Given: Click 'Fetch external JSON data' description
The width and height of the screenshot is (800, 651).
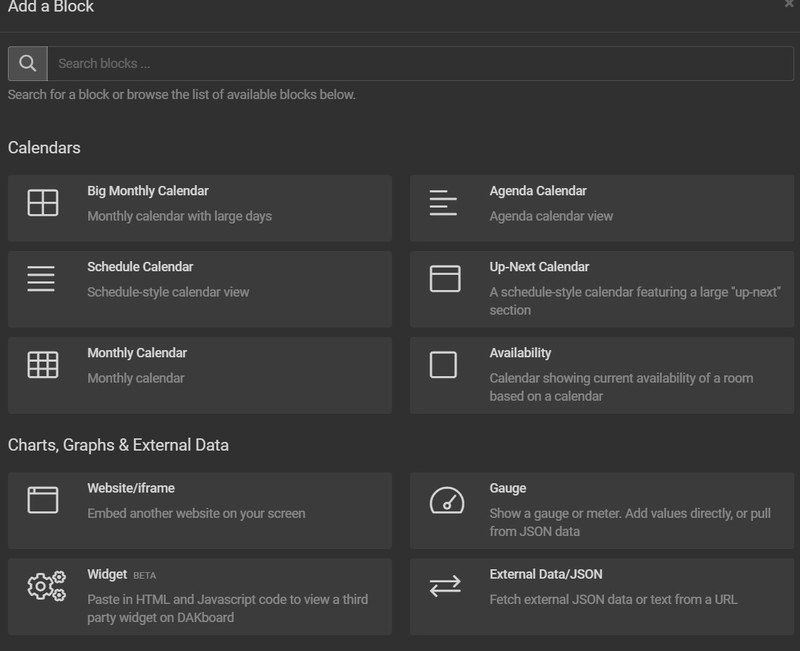Looking at the screenshot, I should 613,599.
